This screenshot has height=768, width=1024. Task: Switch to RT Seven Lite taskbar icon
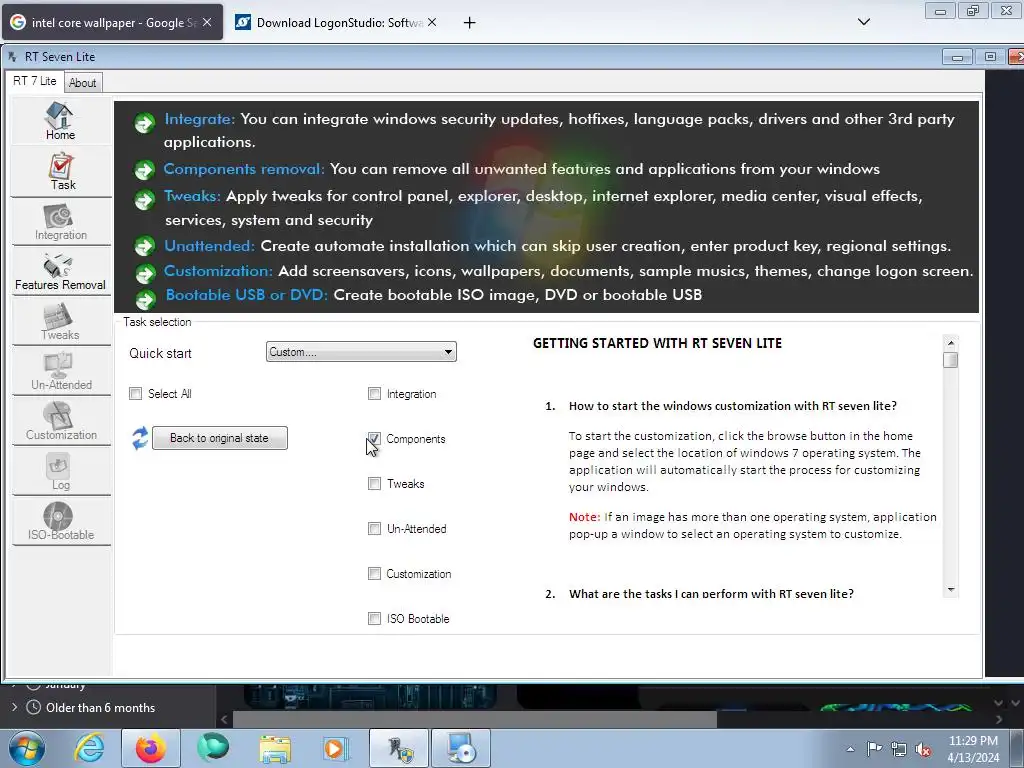point(399,748)
